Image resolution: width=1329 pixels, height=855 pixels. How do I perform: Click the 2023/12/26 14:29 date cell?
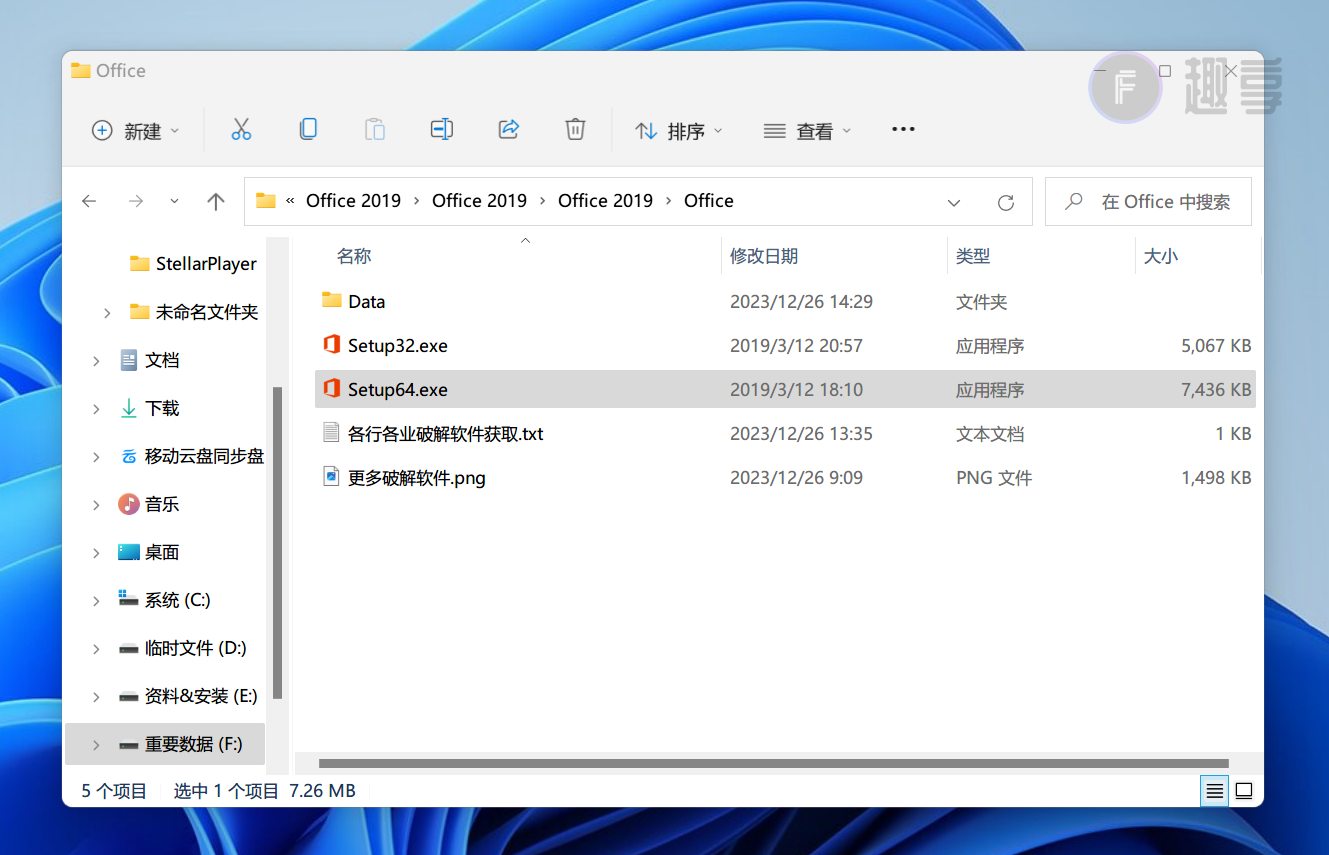coord(801,301)
